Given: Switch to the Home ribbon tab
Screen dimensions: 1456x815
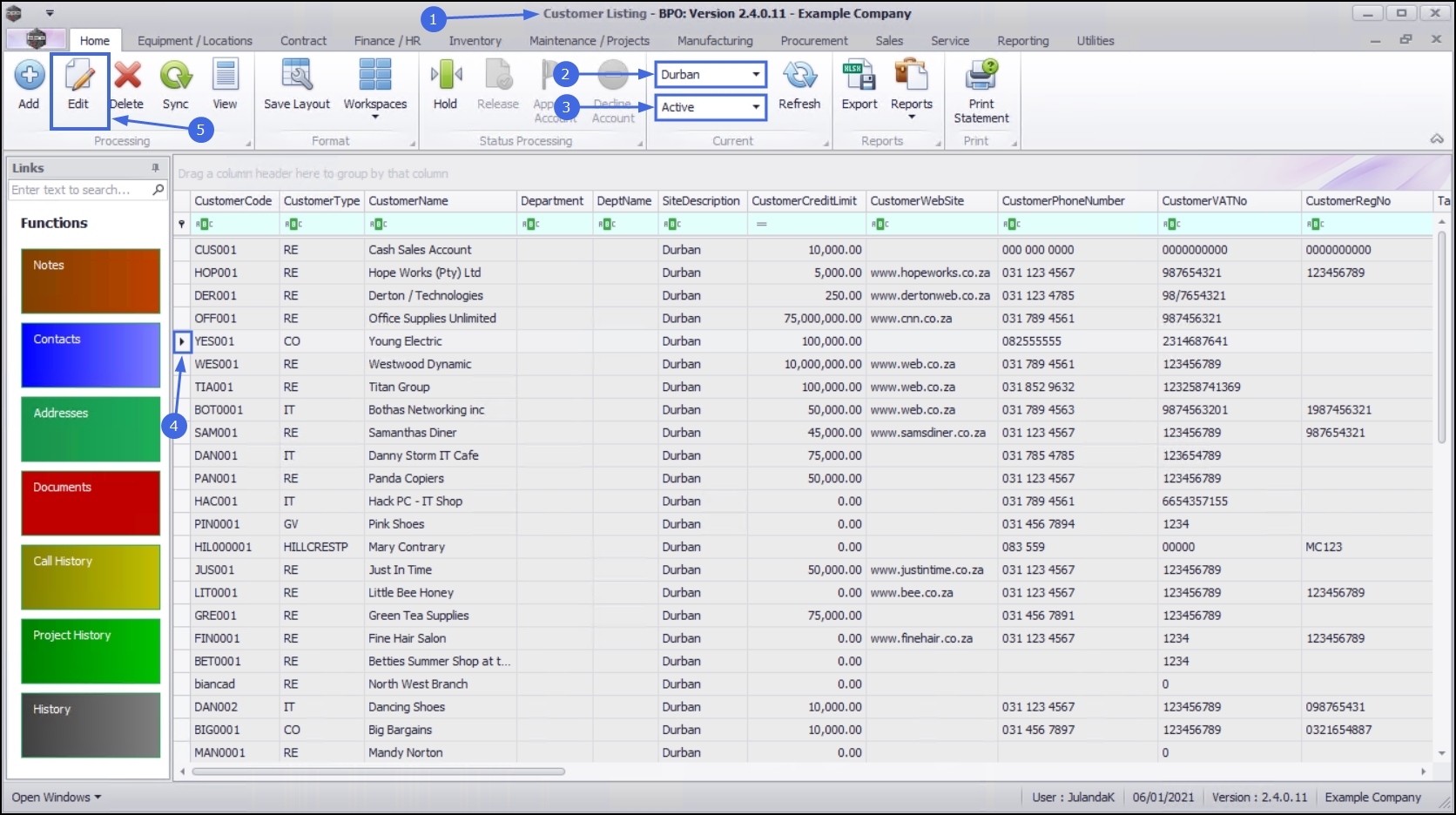Looking at the screenshot, I should click(x=95, y=40).
